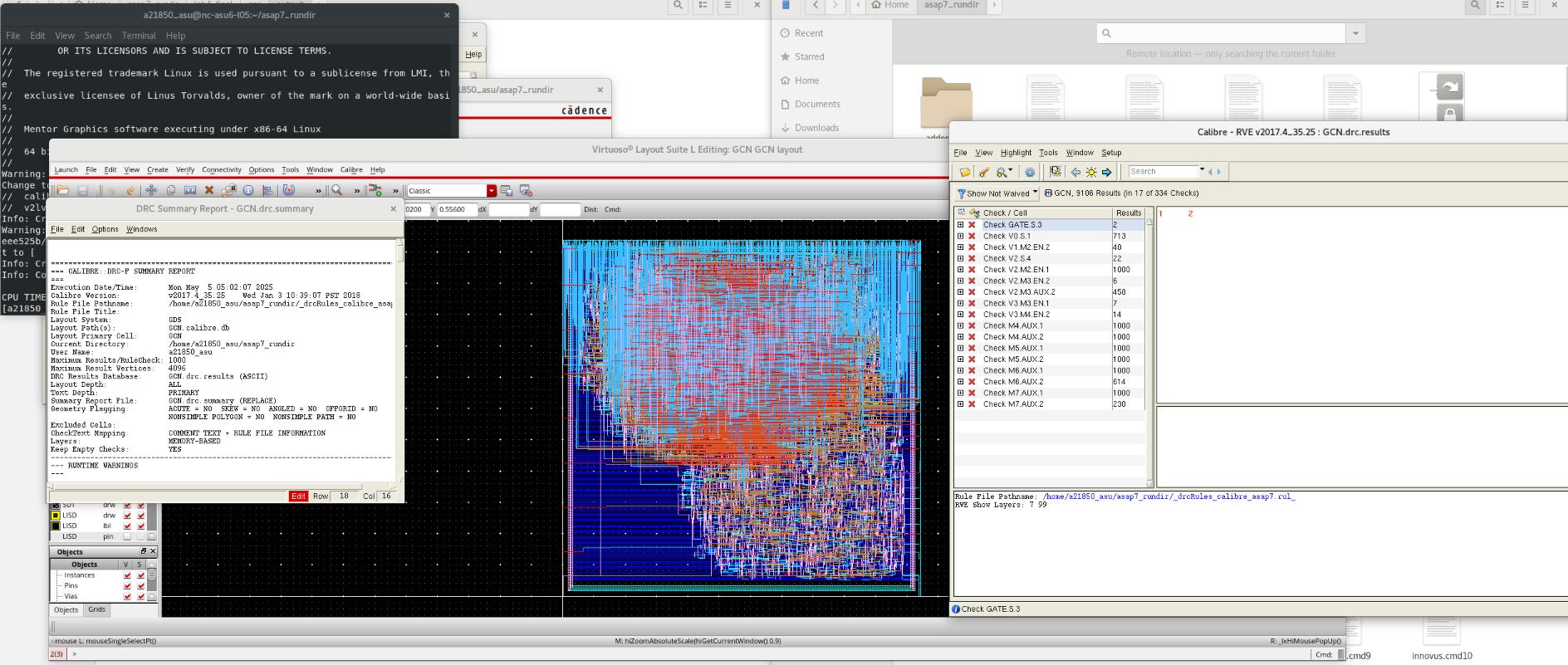Screen dimensions: 1568x665
Task: Open the file manager search filter dropdown
Action: click(x=1355, y=33)
